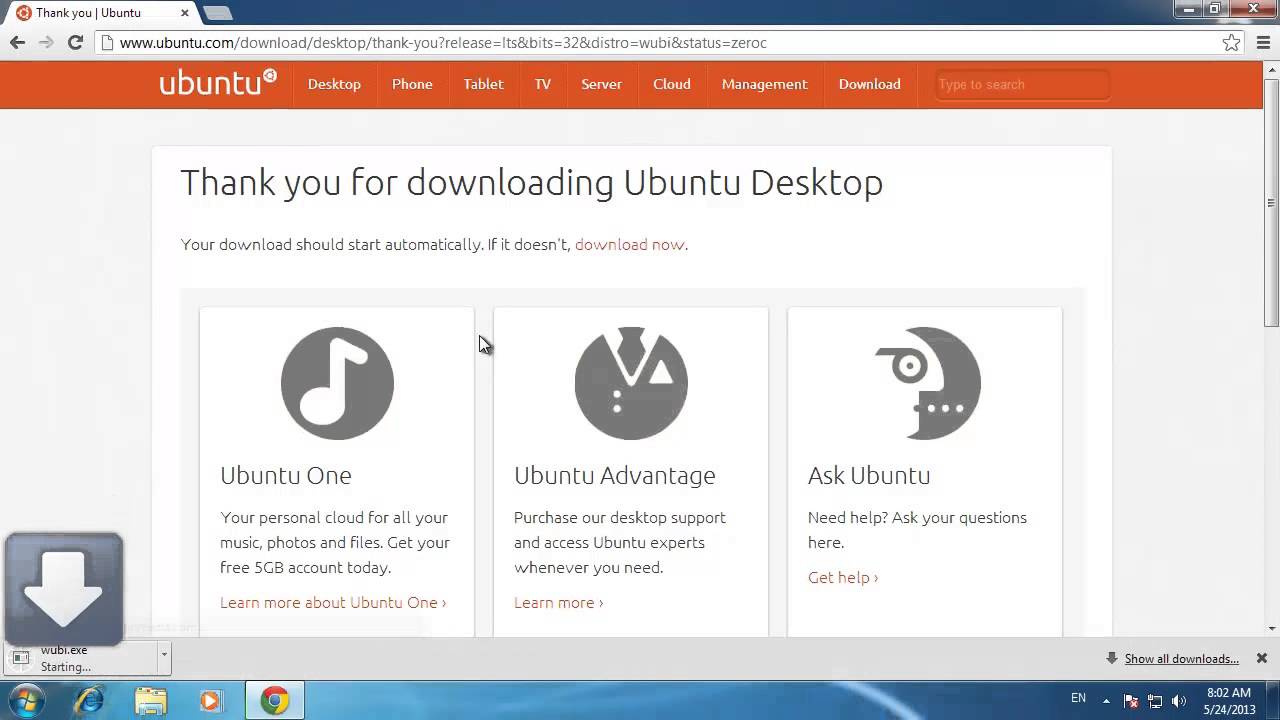This screenshot has width=1280, height=720.
Task: Click the 'Ubuntu Advantage' card heading
Action: (615, 475)
